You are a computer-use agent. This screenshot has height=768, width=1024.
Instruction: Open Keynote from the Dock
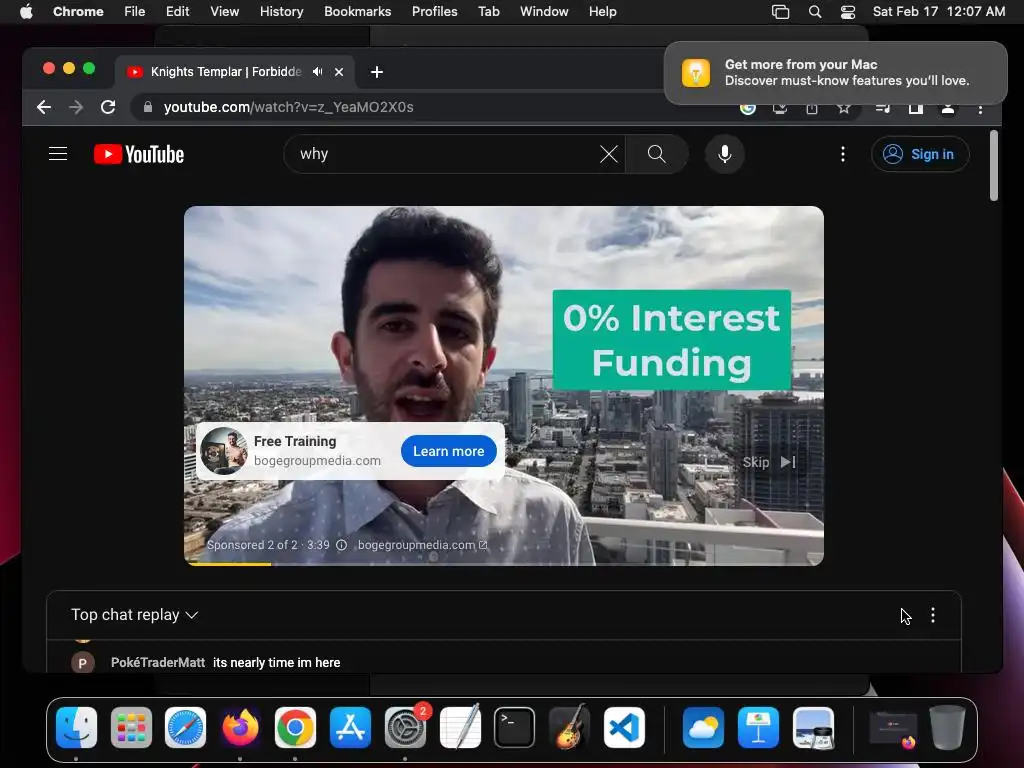point(758,727)
